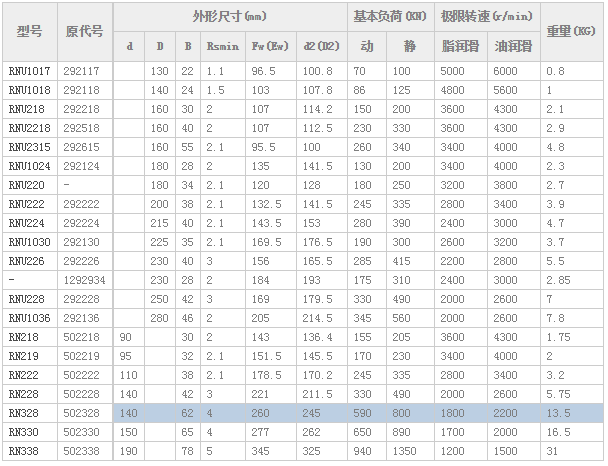Click the highlighted RN328 model cell
The width and height of the screenshot is (608, 466).
(x=22, y=413)
